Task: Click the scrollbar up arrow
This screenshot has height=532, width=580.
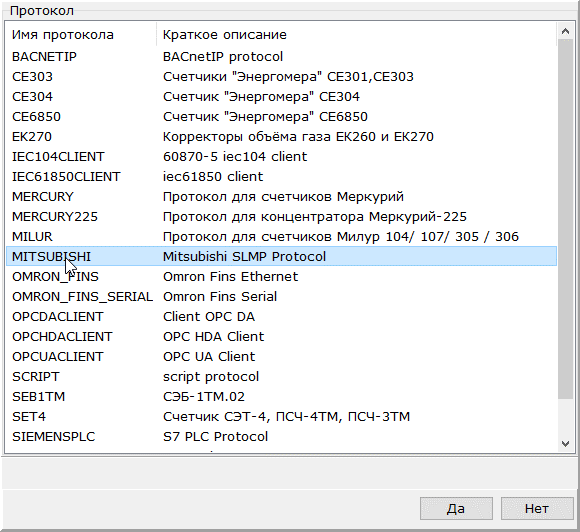Action: click(x=565, y=31)
